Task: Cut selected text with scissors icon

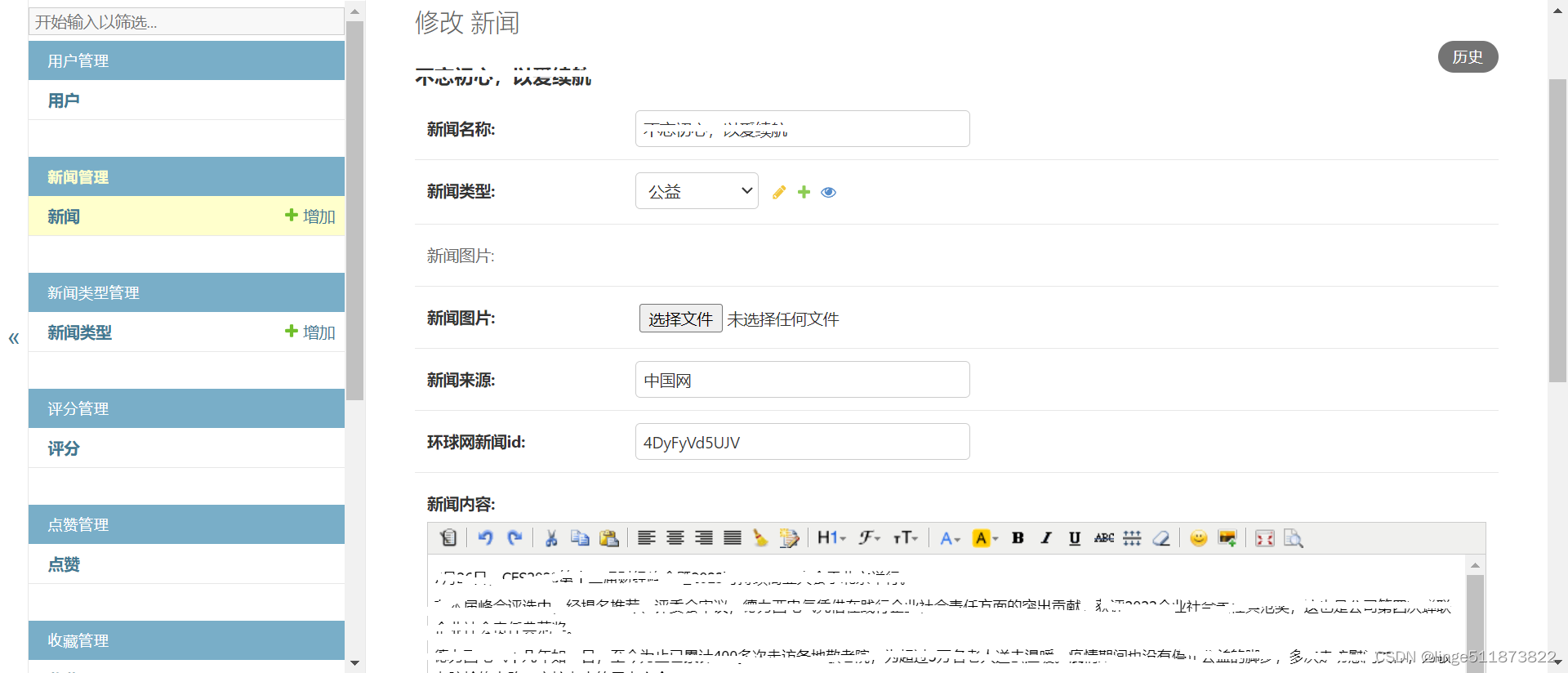Action: pyautogui.click(x=551, y=538)
